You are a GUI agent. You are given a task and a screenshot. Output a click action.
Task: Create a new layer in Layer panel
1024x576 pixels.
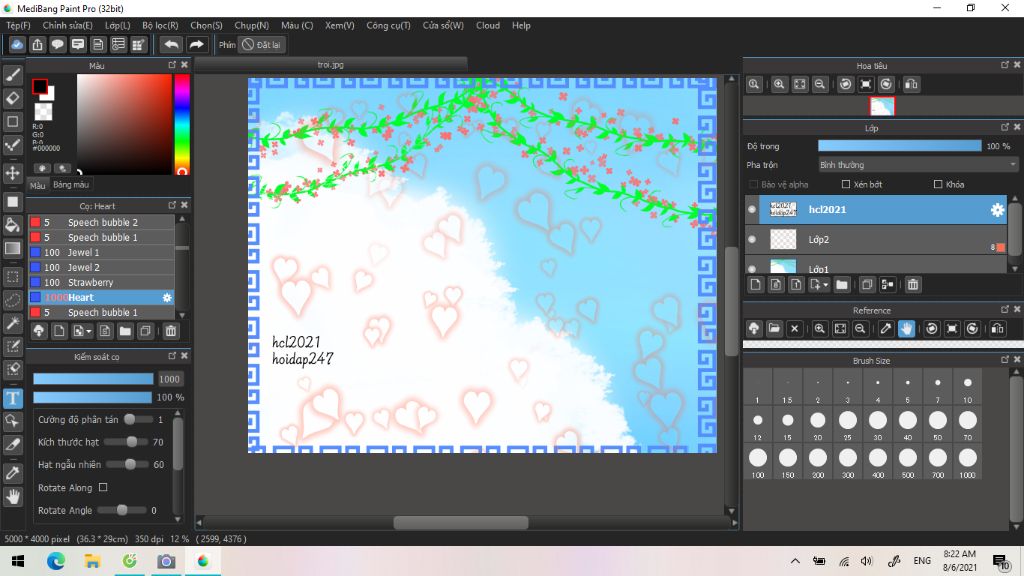[x=756, y=285]
